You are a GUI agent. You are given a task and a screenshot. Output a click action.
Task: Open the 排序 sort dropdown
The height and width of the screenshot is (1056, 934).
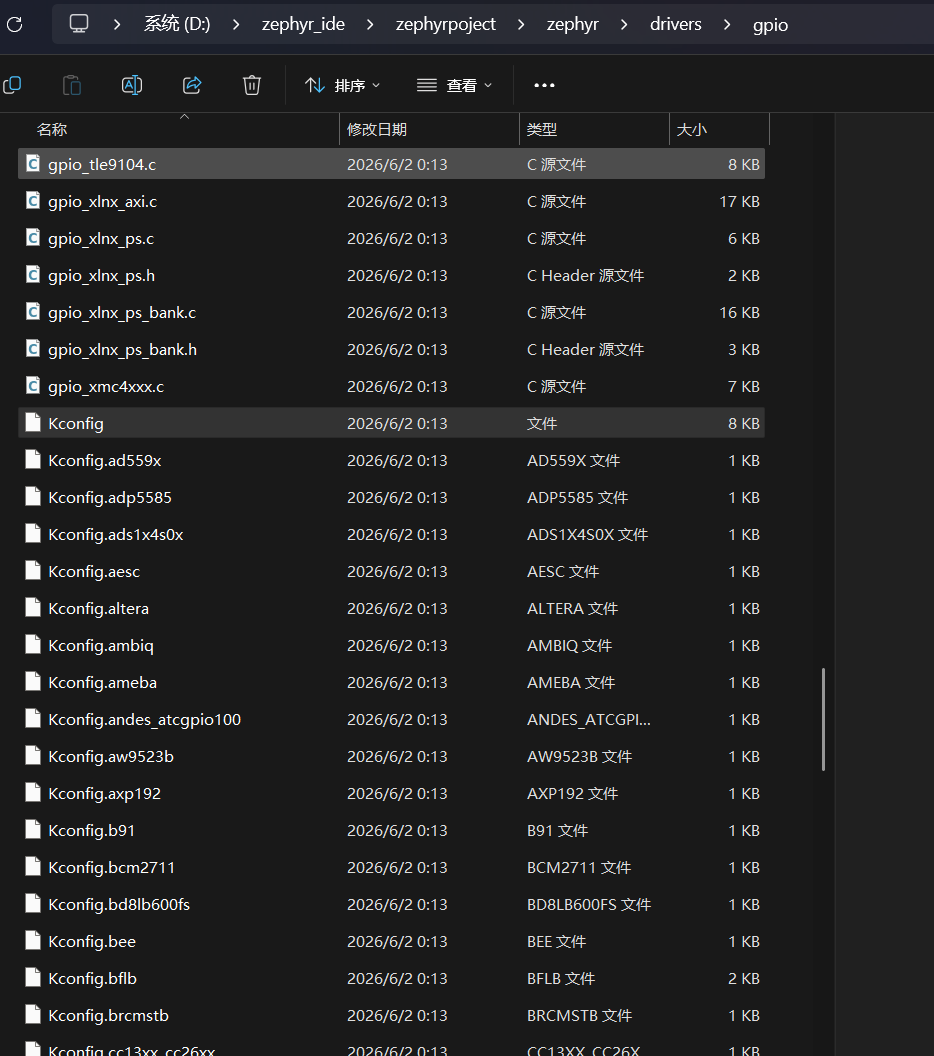(x=343, y=86)
